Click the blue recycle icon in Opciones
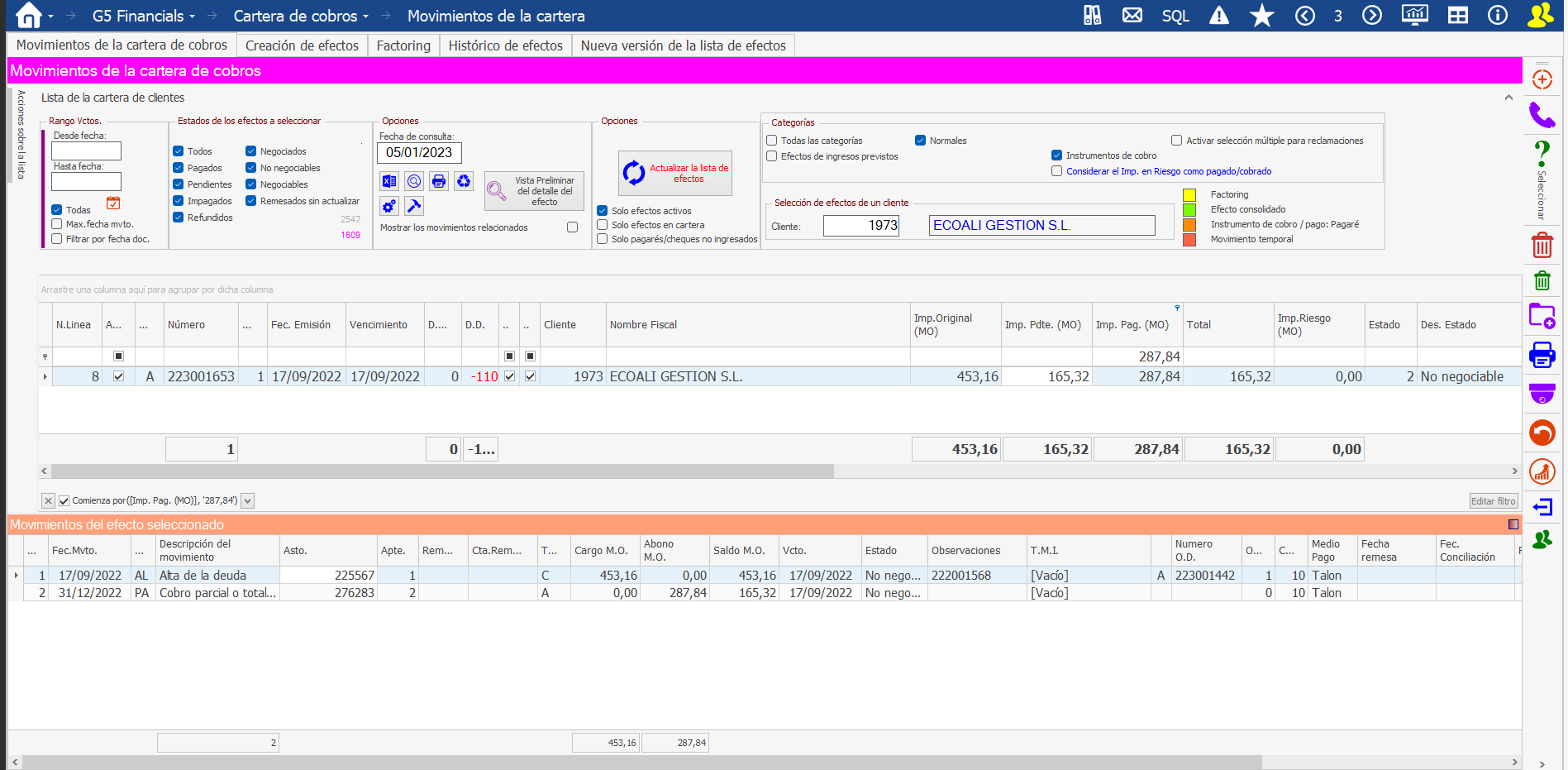Screen dimensions: 1568x770 tap(464, 181)
